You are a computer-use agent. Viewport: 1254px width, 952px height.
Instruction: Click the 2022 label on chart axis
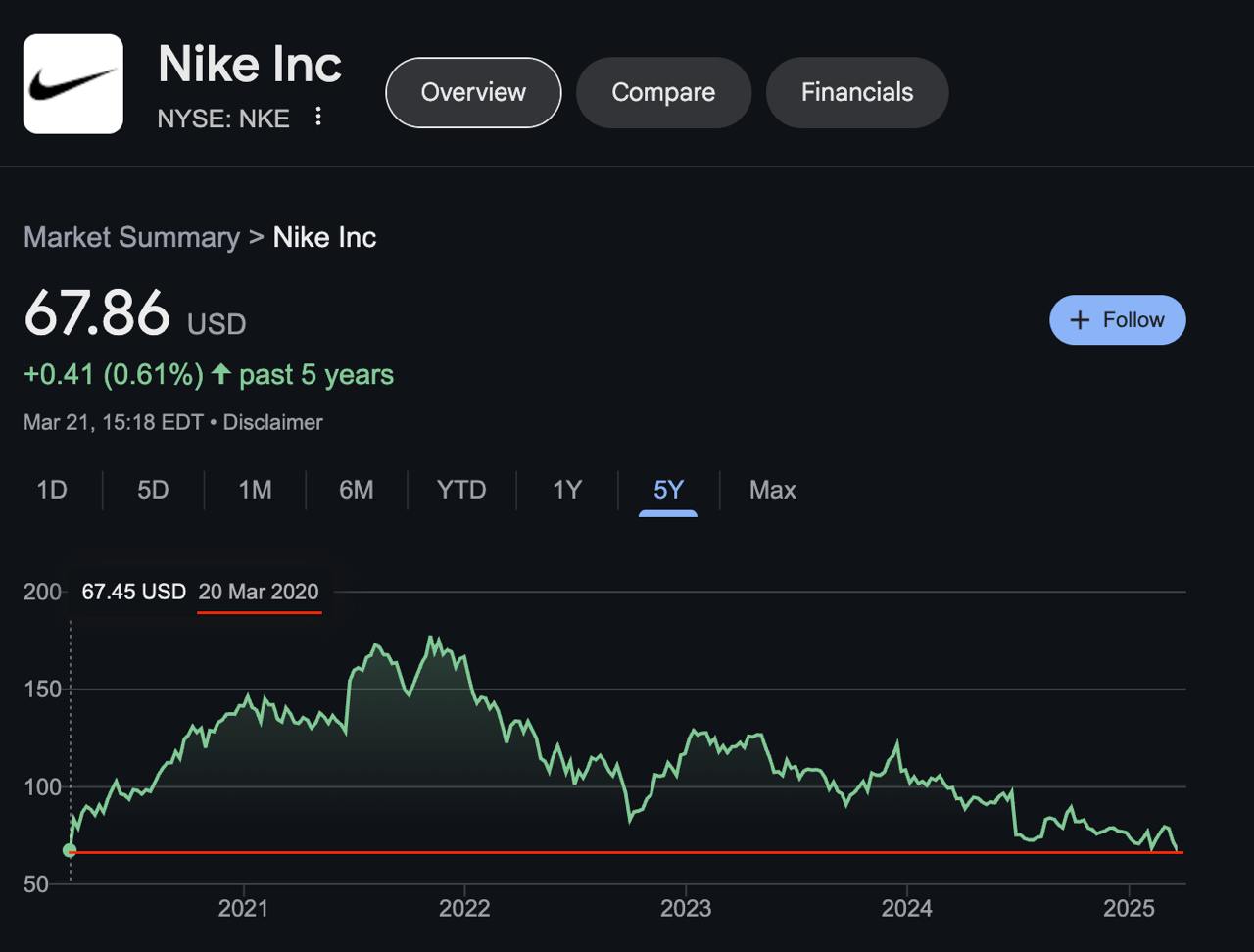click(464, 908)
